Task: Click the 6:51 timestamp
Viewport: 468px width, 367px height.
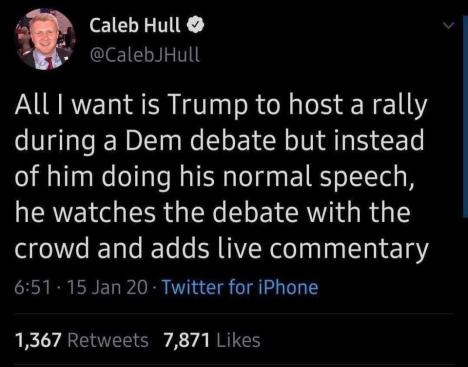Action: click(x=33, y=288)
